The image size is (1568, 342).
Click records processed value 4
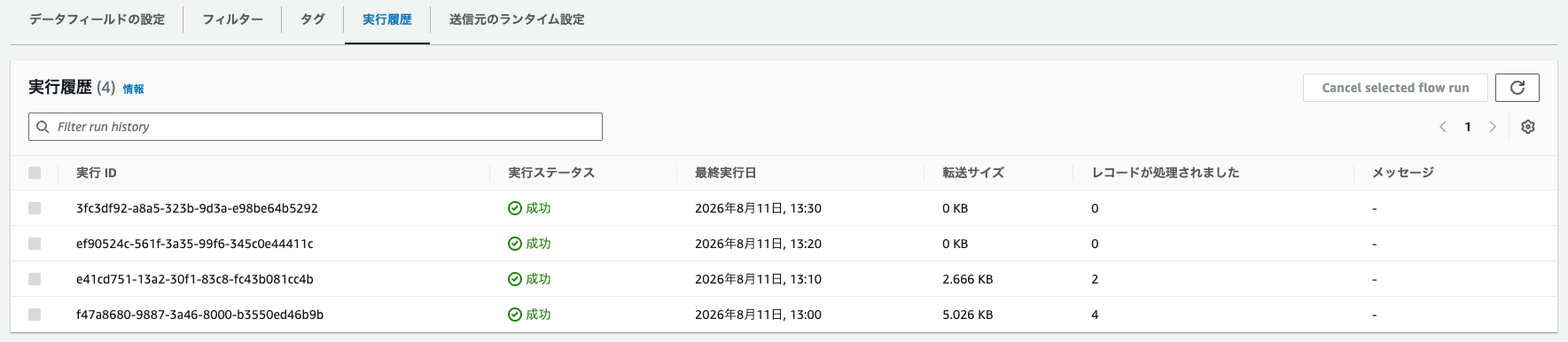[1096, 315]
